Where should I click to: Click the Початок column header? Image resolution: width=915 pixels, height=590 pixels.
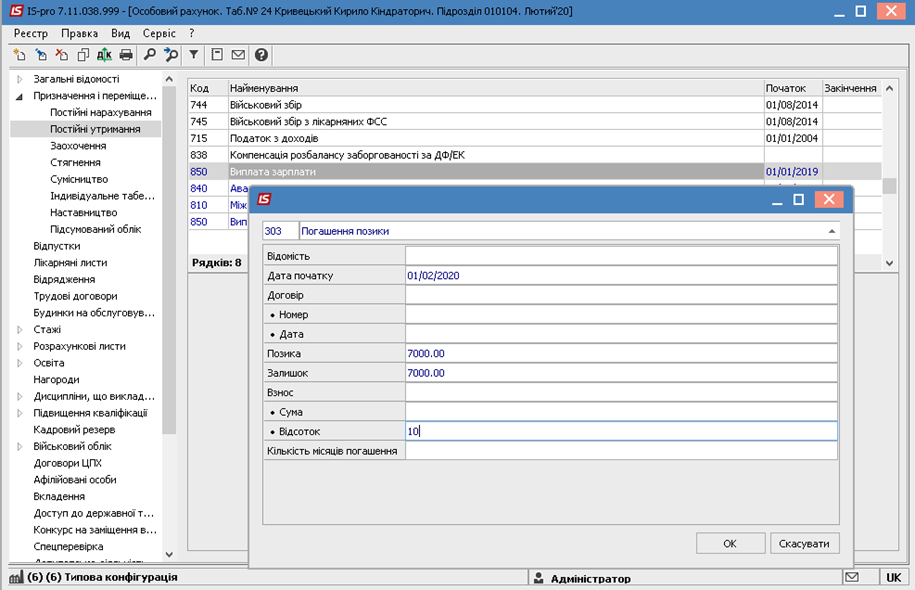click(793, 88)
